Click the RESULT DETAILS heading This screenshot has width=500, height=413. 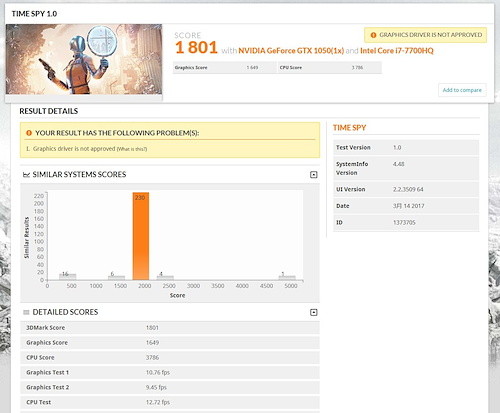tap(49, 111)
